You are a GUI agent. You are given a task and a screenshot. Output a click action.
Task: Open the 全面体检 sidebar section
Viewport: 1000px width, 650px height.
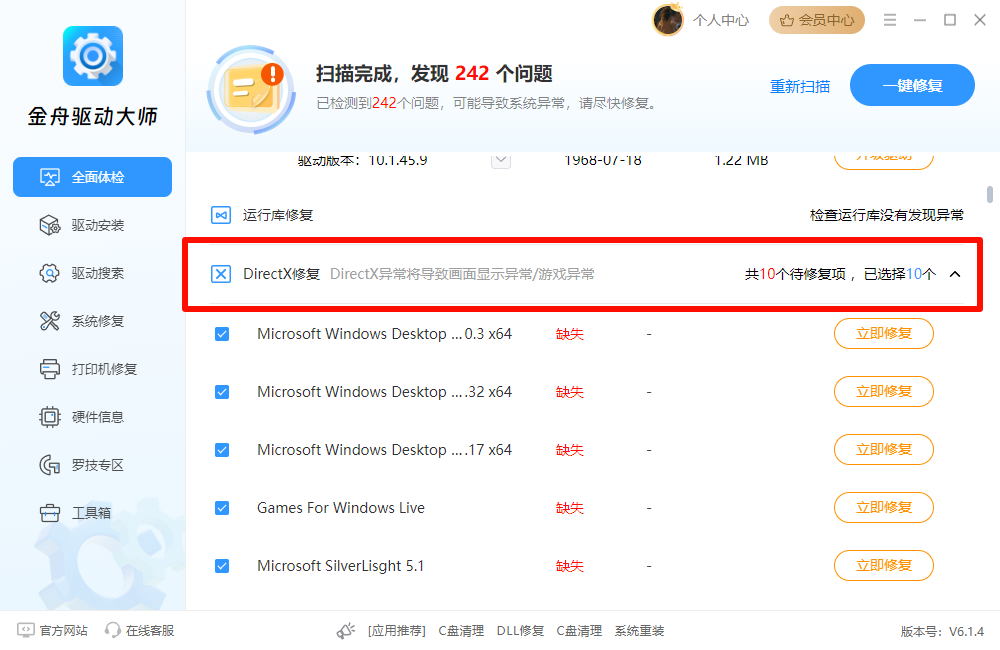pyautogui.click(x=92, y=177)
